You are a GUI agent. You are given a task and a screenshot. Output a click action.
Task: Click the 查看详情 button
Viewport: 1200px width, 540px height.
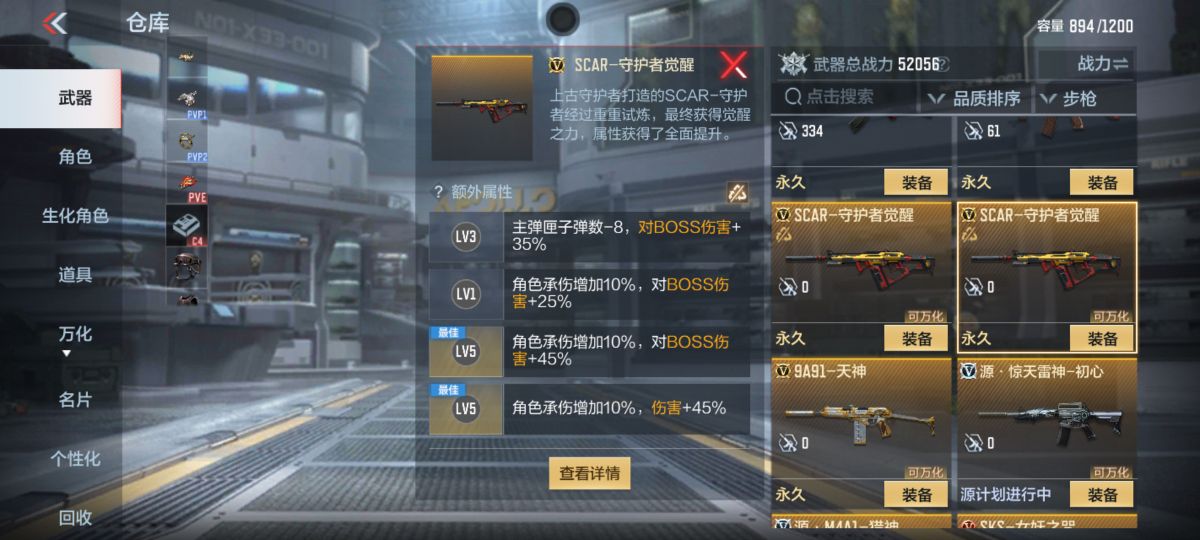click(x=589, y=473)
